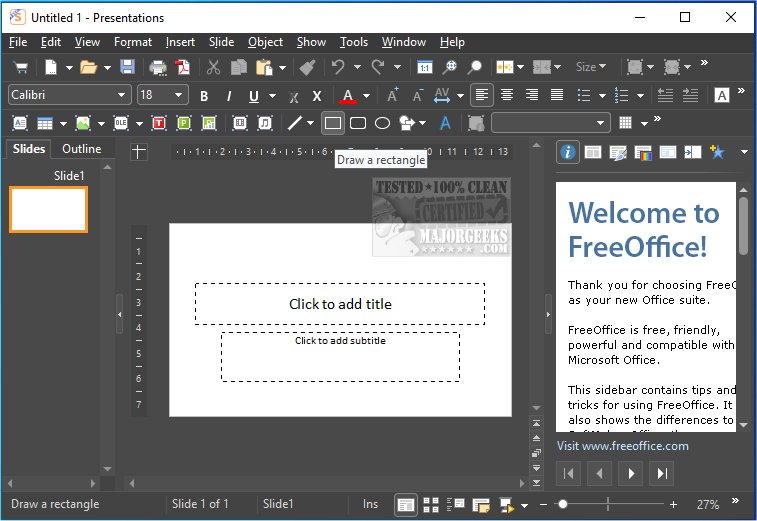Click the actual size 1:1 zoom icon
Image resolution: width=757 pixels, height=521 pixels.
point(424,67)
